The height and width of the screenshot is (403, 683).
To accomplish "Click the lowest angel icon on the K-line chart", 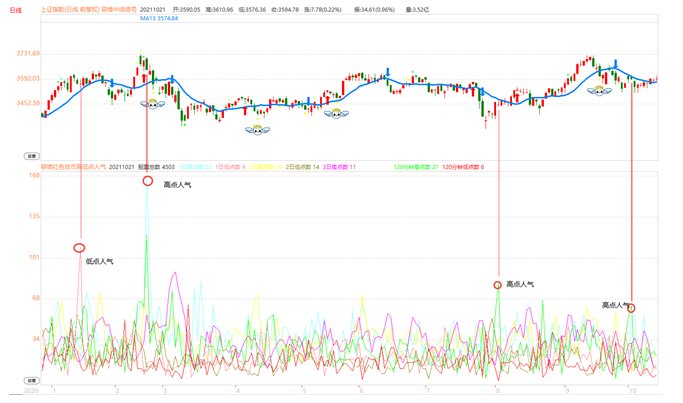I will [257, 130].
